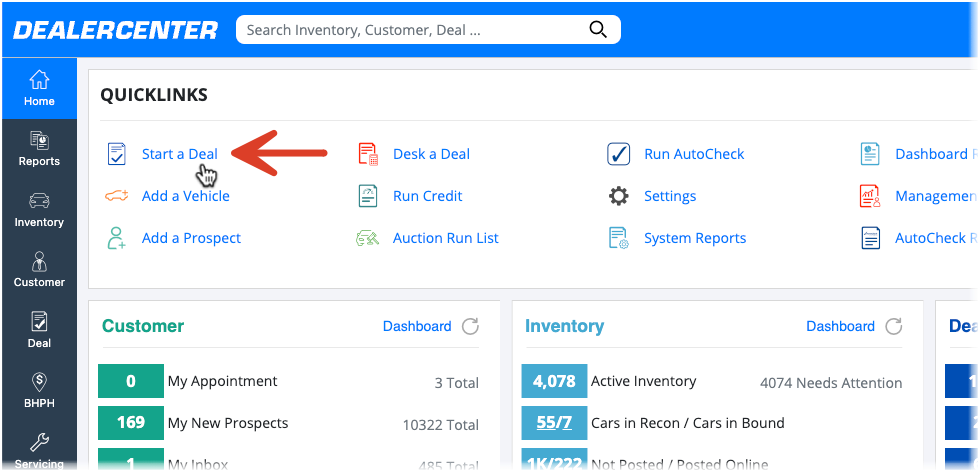The height and width of the screenshot is (472, 980).
Task: Click the My New Prospects 169 tile
Action: [131, 423]
